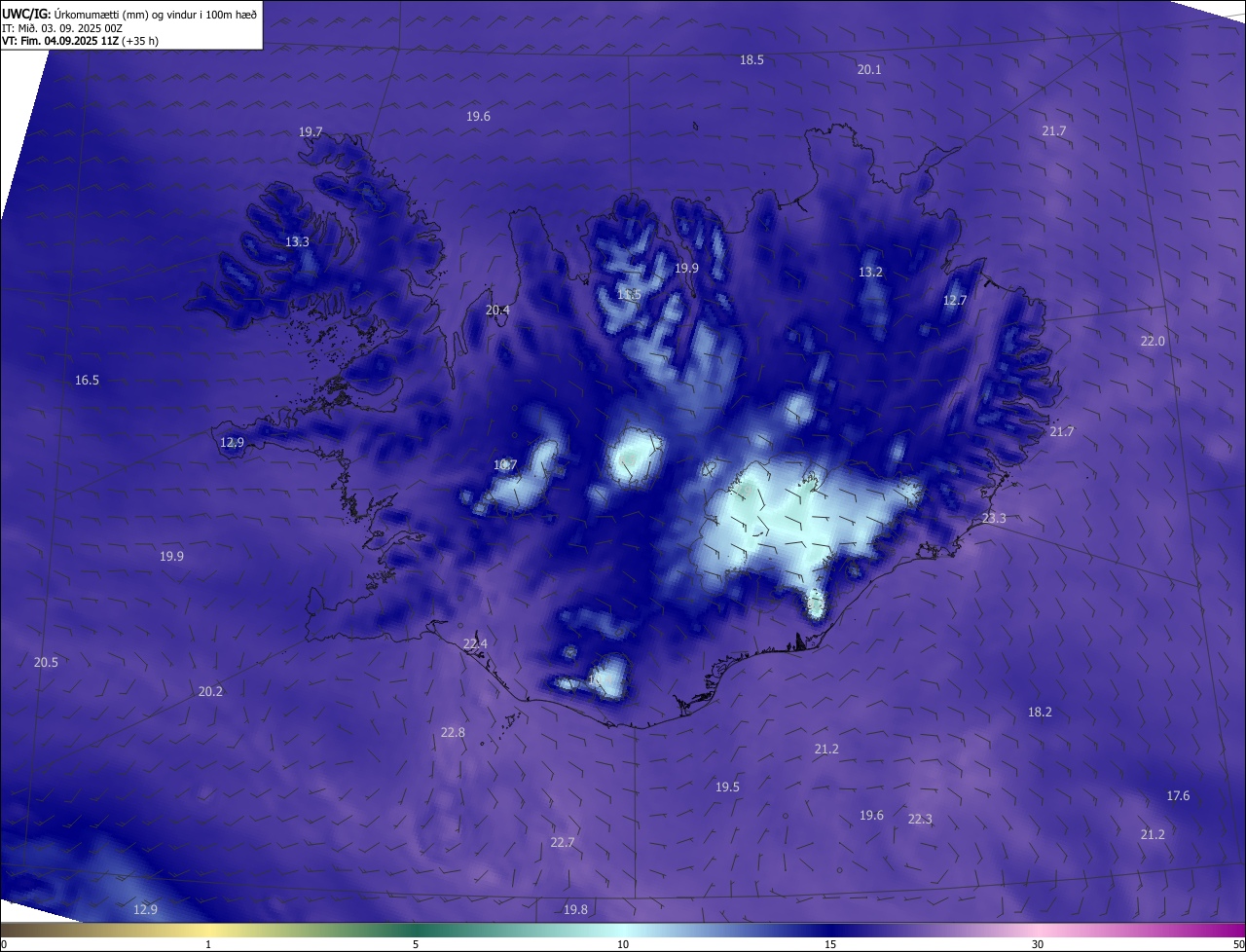Pick the 13.3 value over the Westfjords
Image resolution: width=1246 pixels, height=952 pixels.
[297, 242]
